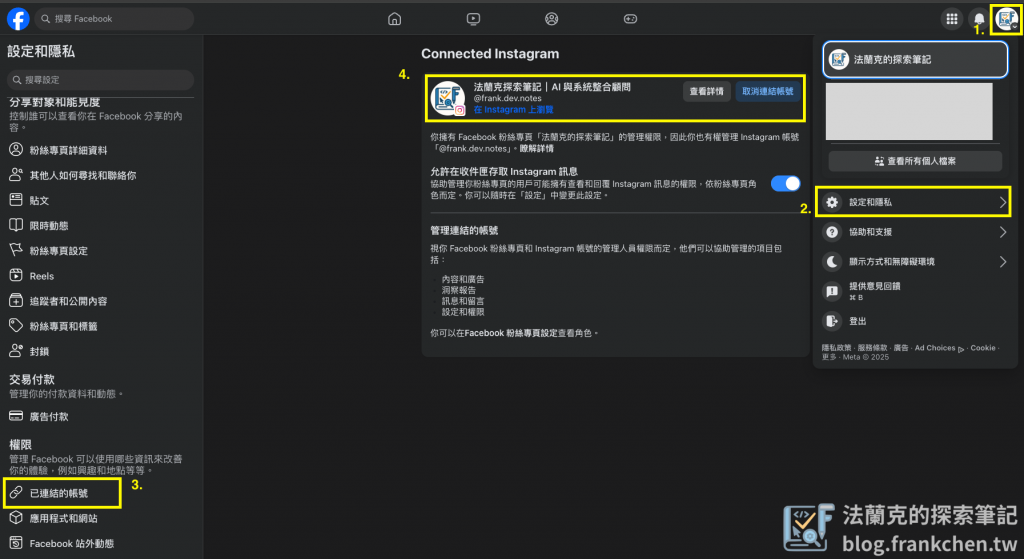1024x559 pixels.
Task: Open the Video tab icon
Action: [473, 19]
